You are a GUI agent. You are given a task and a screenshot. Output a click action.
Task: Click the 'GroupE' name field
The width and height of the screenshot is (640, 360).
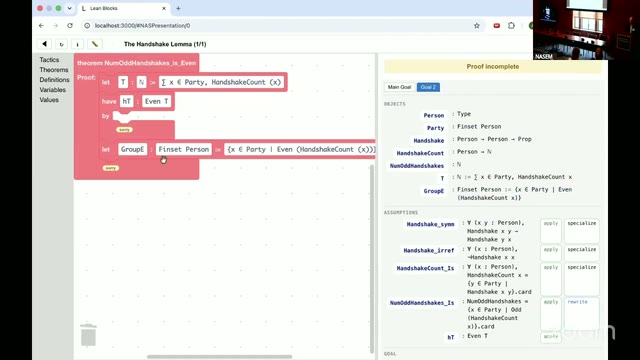(x=132, y=149)
